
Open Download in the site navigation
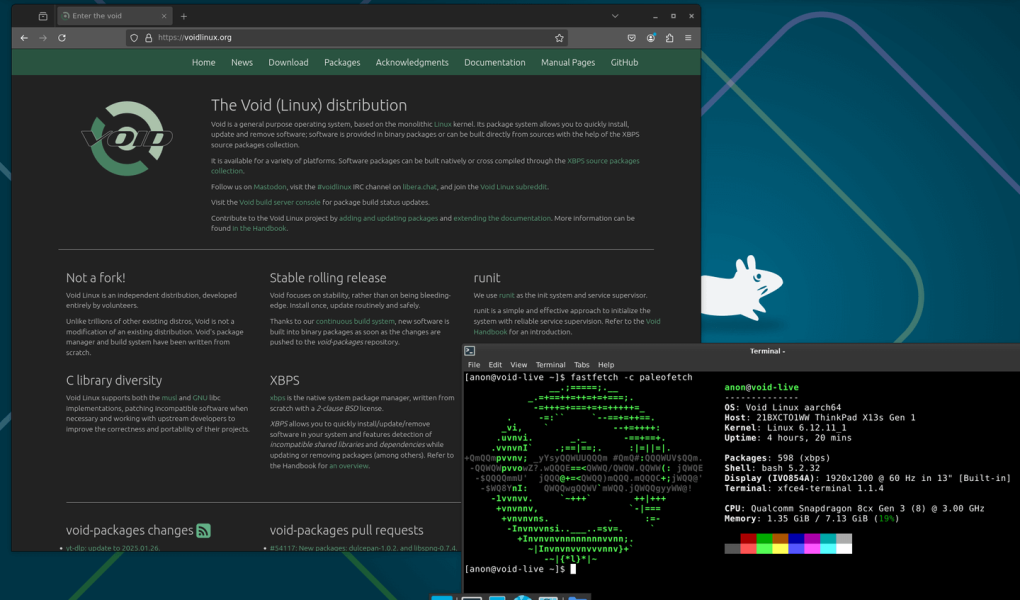point(288,62)
